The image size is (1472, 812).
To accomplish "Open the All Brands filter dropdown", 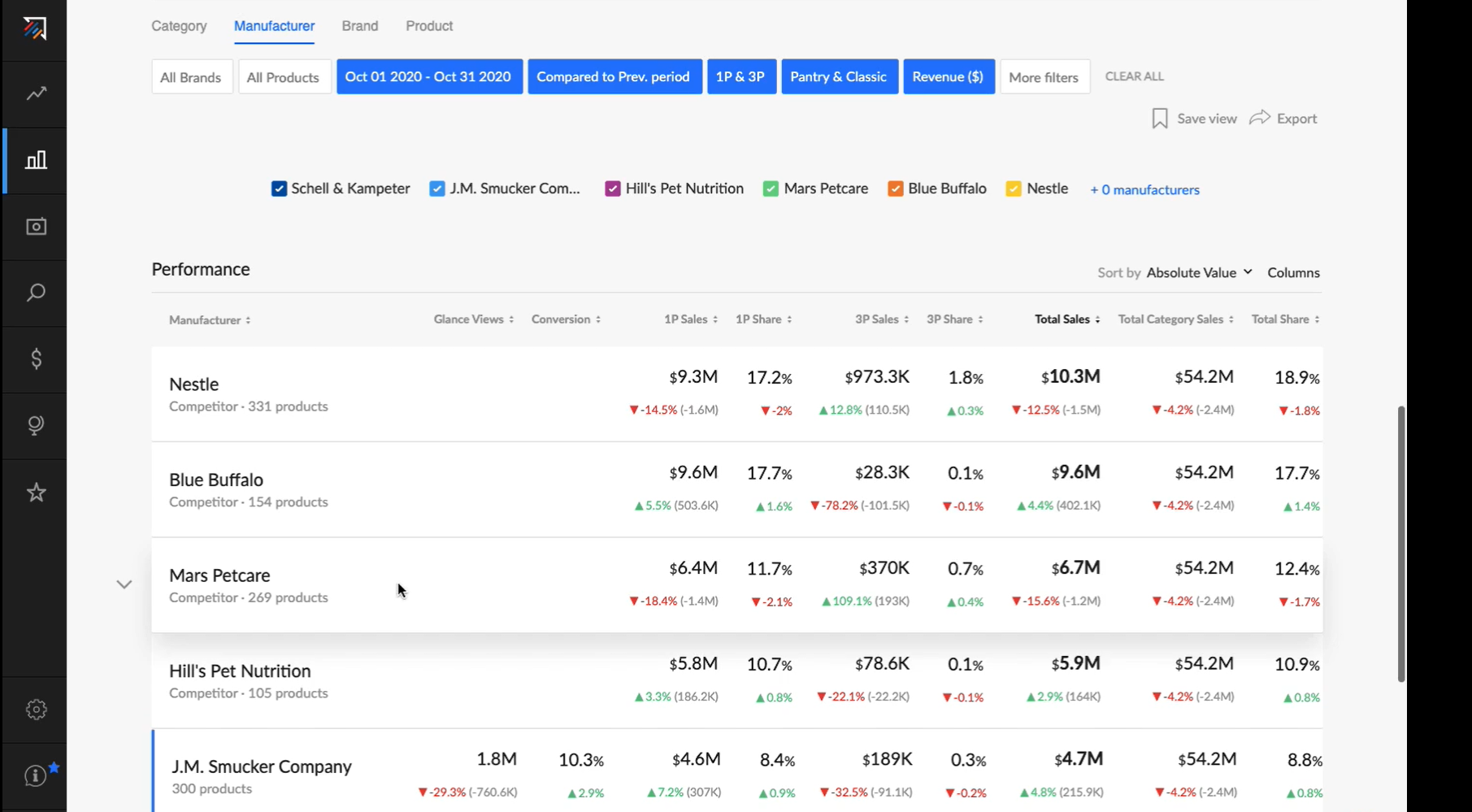I will 191,77.
